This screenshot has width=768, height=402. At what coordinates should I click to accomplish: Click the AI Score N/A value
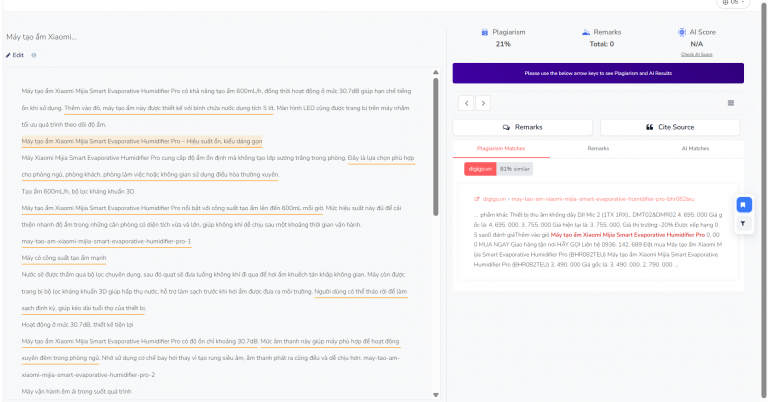click(x=696, y=44)
